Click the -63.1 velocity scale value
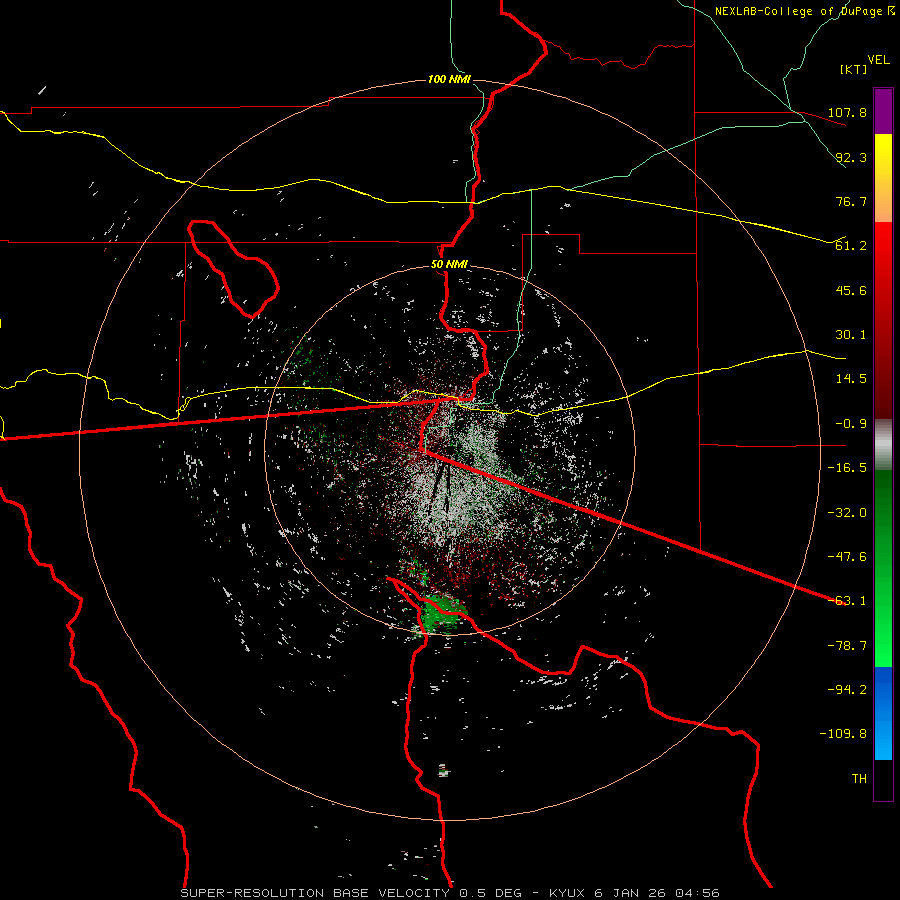Screen dimensions: 900x900 pos(847,600)
